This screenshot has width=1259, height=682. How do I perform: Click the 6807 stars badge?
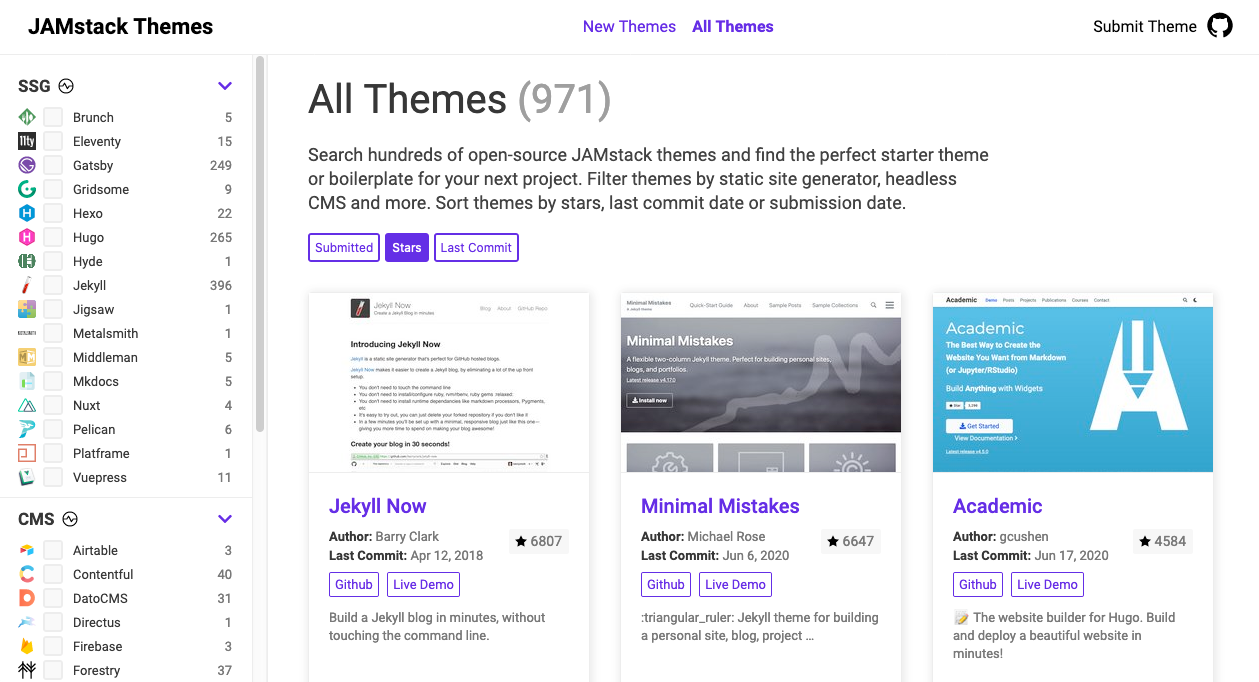tap(539, 541)
